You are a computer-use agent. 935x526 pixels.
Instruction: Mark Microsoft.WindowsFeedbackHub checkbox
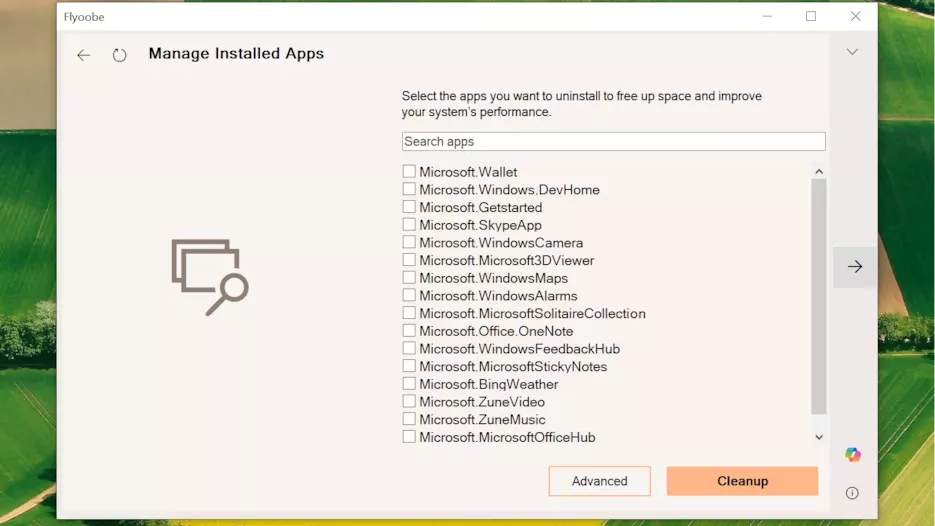click(409, 349)
